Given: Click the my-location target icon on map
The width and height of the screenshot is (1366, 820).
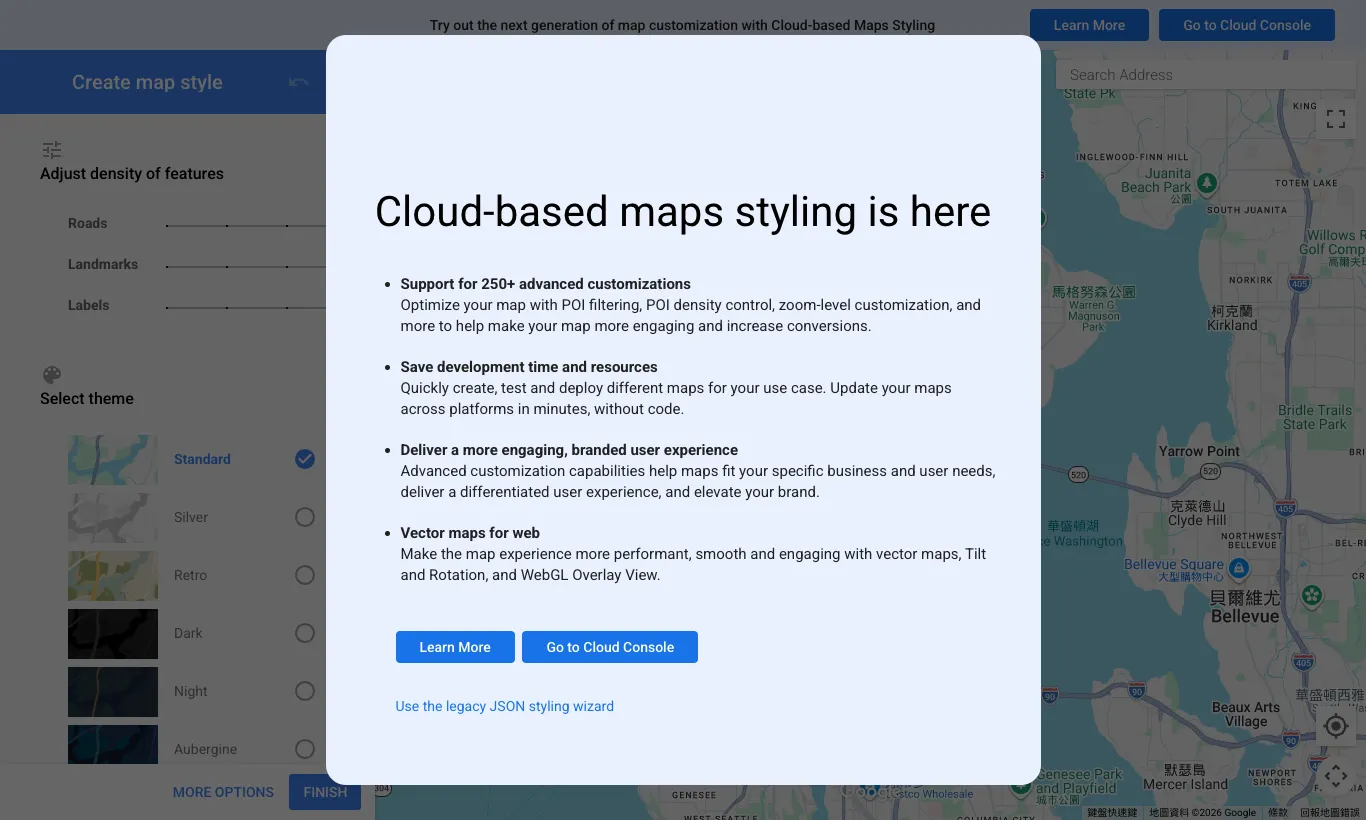Looking at the screenshot, I should (1336, 726).
